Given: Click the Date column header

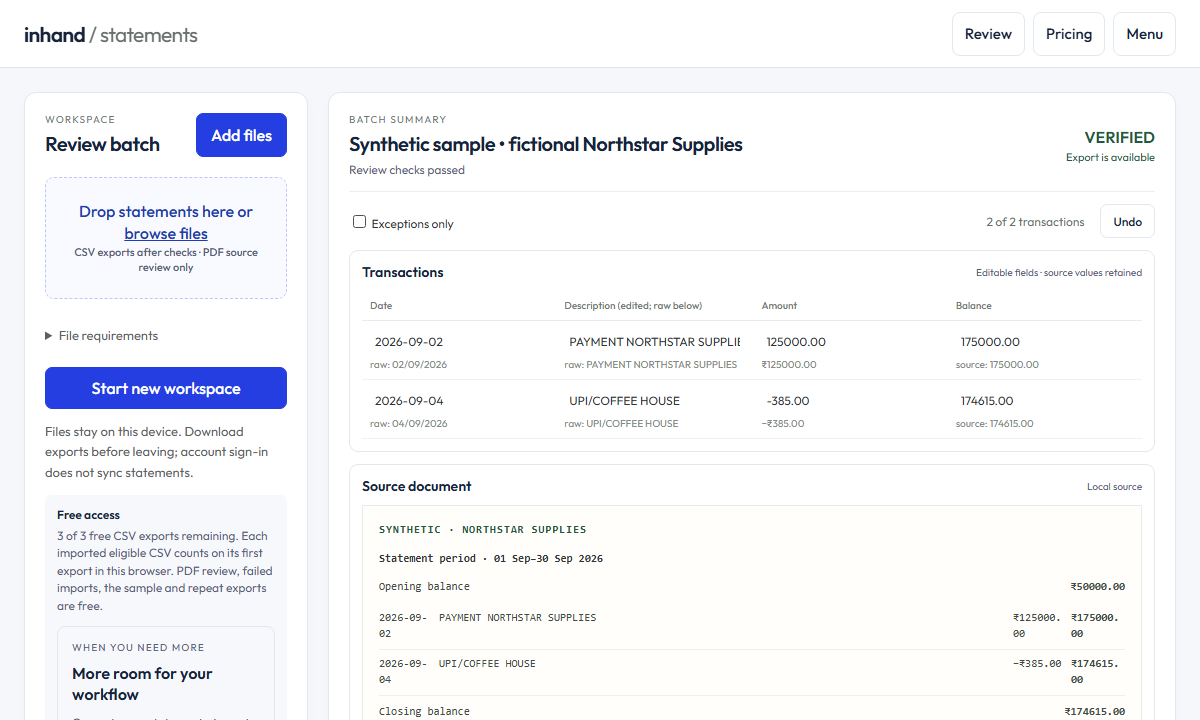Looking at the screenshot, I should coord(381,306).
